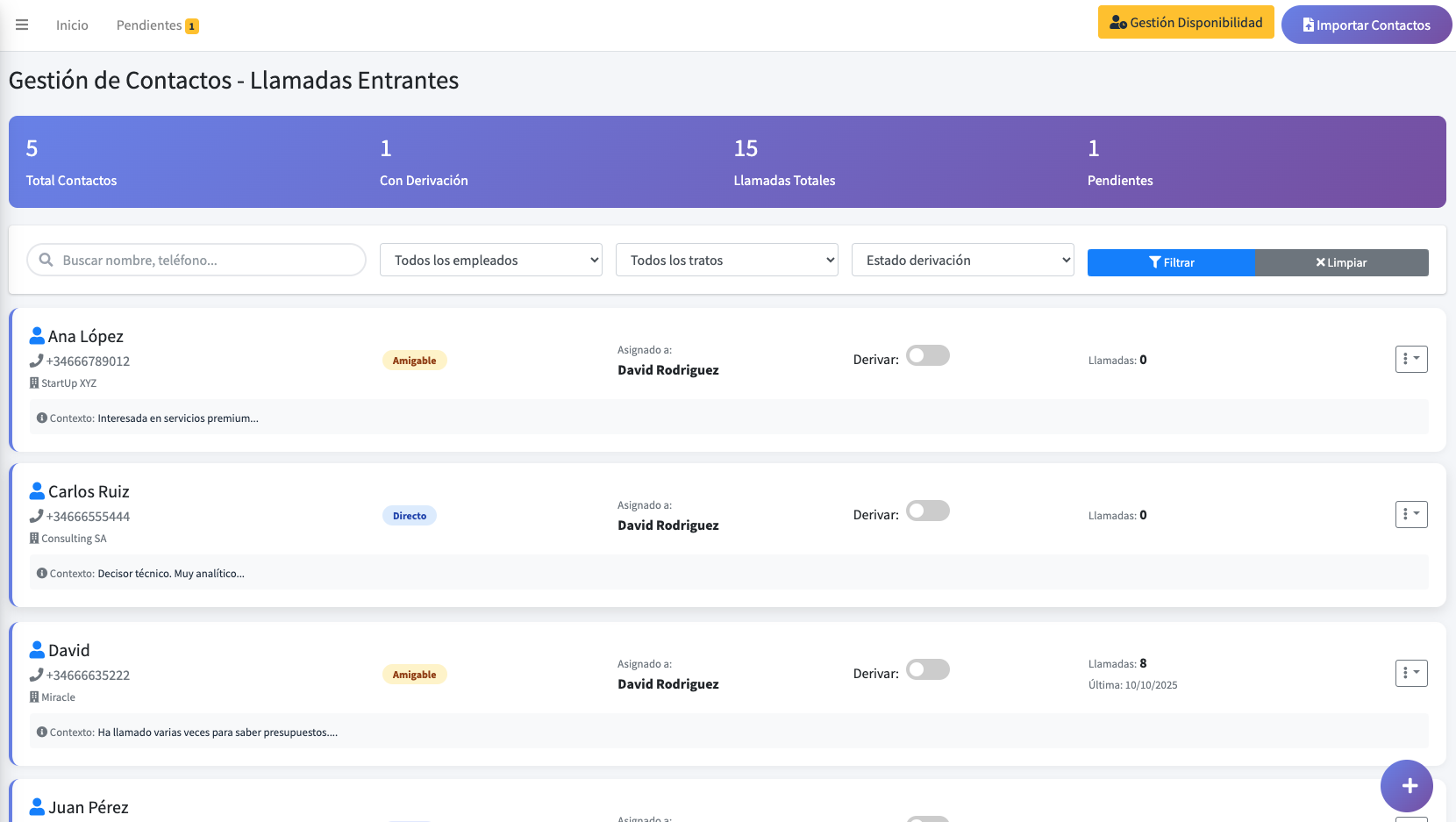The height and width of the screenshot is (822, 1456).
Task: Click the user-check icon on Gestión Disponibilidad
Action: point(1117,22)
